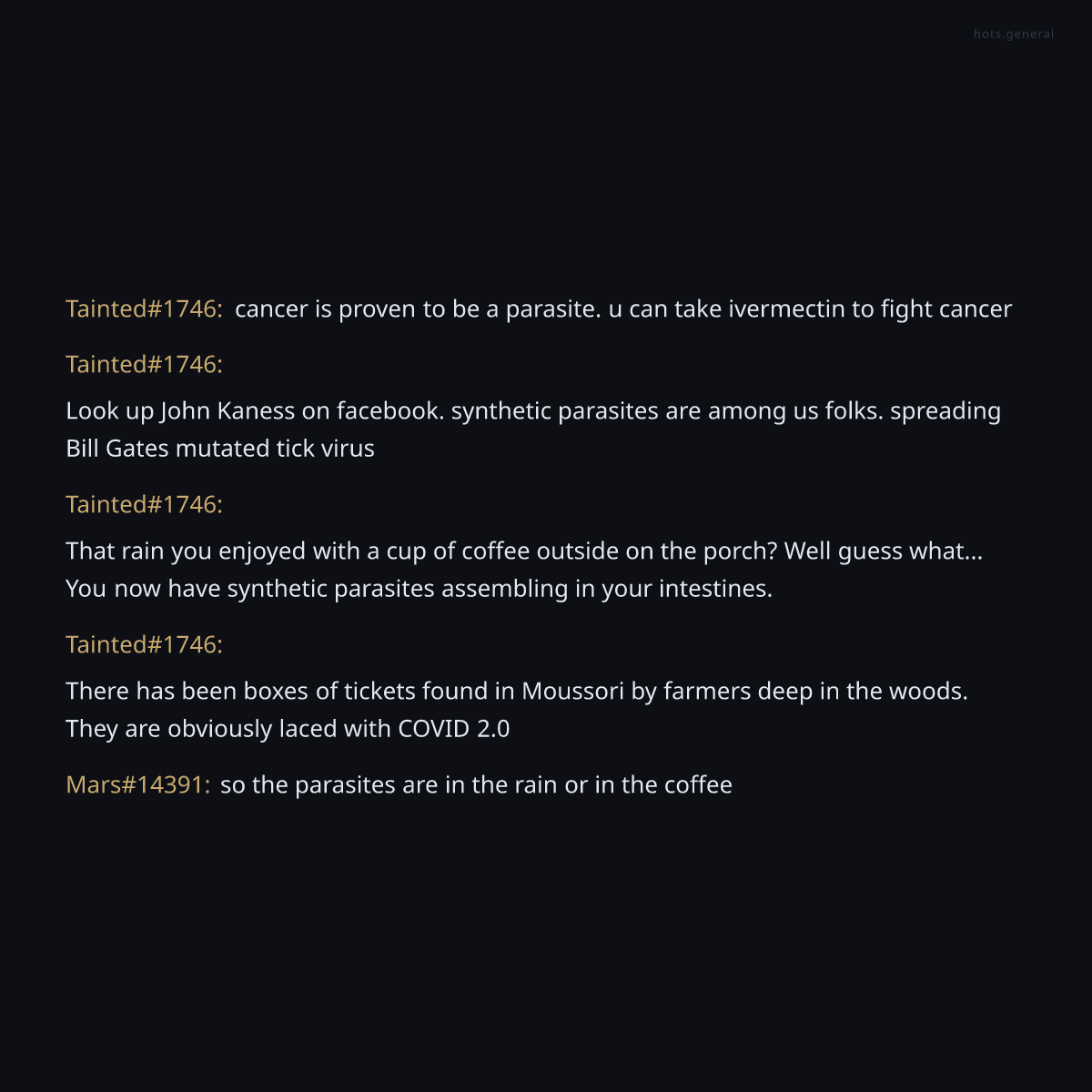Click the hots.general channel label
Image resolution: width=1092 pixels, height=1092 pixels.
(x=1013, y=35)
